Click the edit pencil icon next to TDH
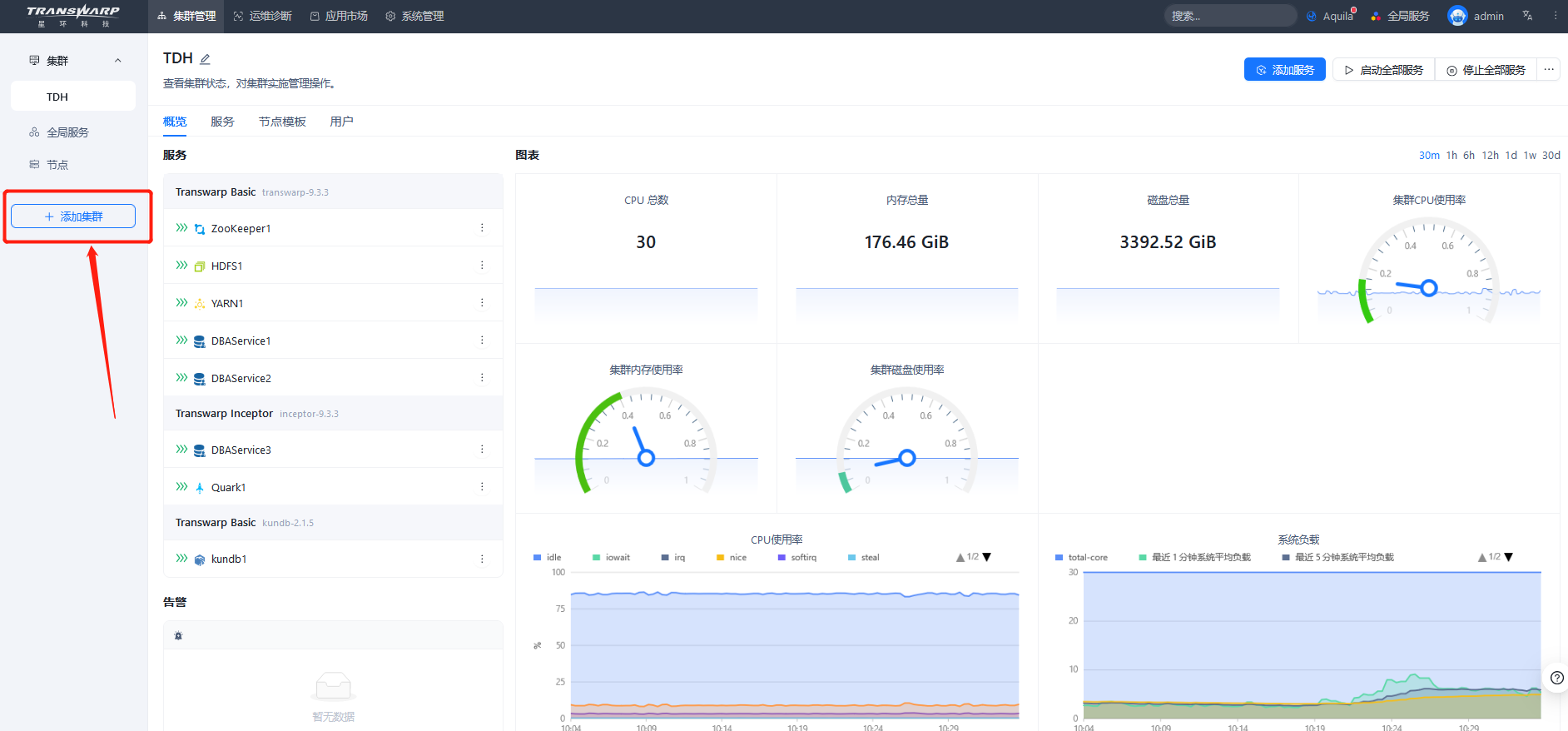 pyautogui.click(x=205, y=59)
